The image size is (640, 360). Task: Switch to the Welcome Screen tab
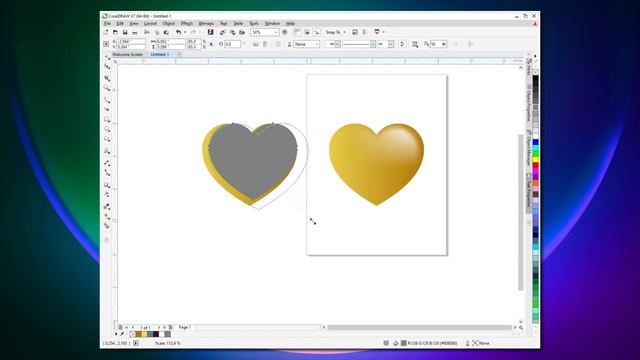pyautogui.click(x=127, y=54)
